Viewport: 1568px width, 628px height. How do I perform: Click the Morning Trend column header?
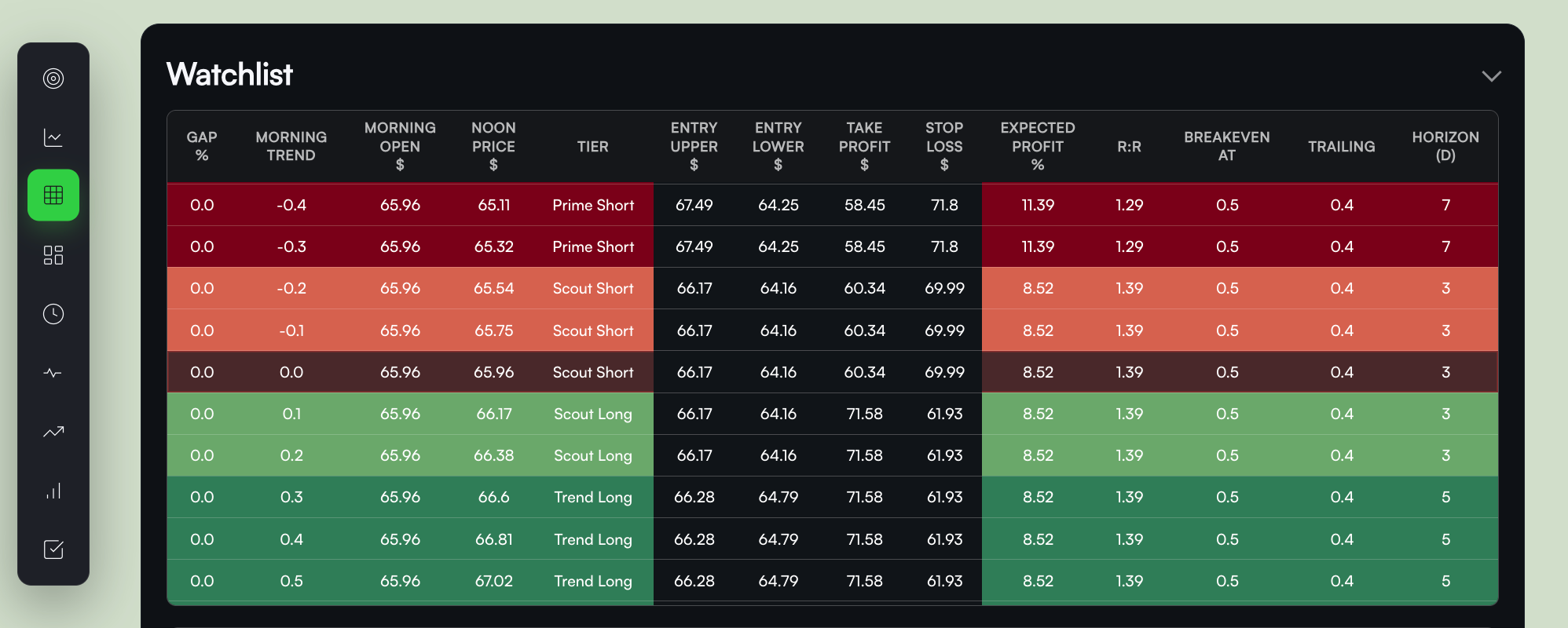coord(291,146)
